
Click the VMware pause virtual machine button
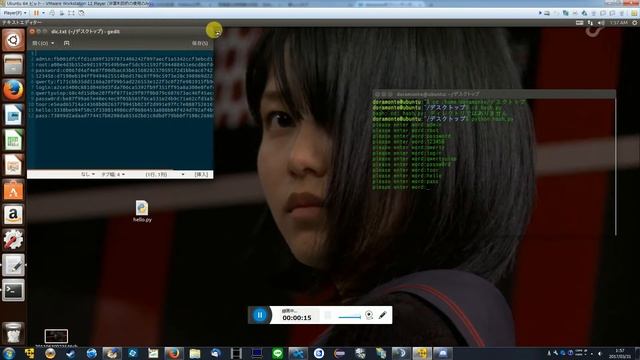(x=36, y=13)
